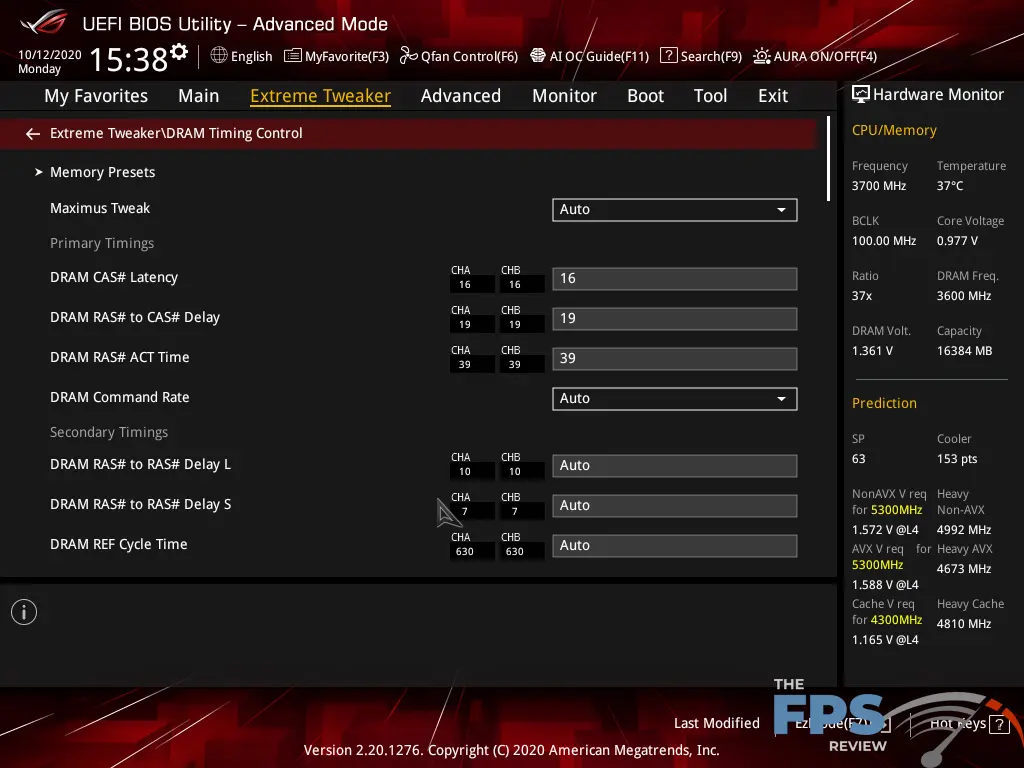Click DRAM RAS# ACT Time field
The image size is (1024, 768).
pos(675,359)
